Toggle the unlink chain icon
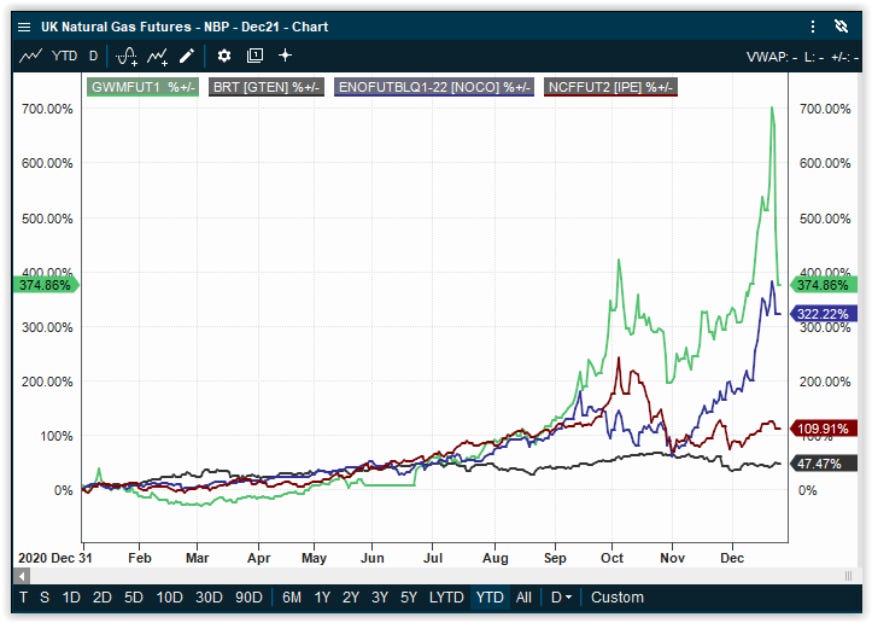Viewport: 872px width, 623px height. (x=841, y=26)
